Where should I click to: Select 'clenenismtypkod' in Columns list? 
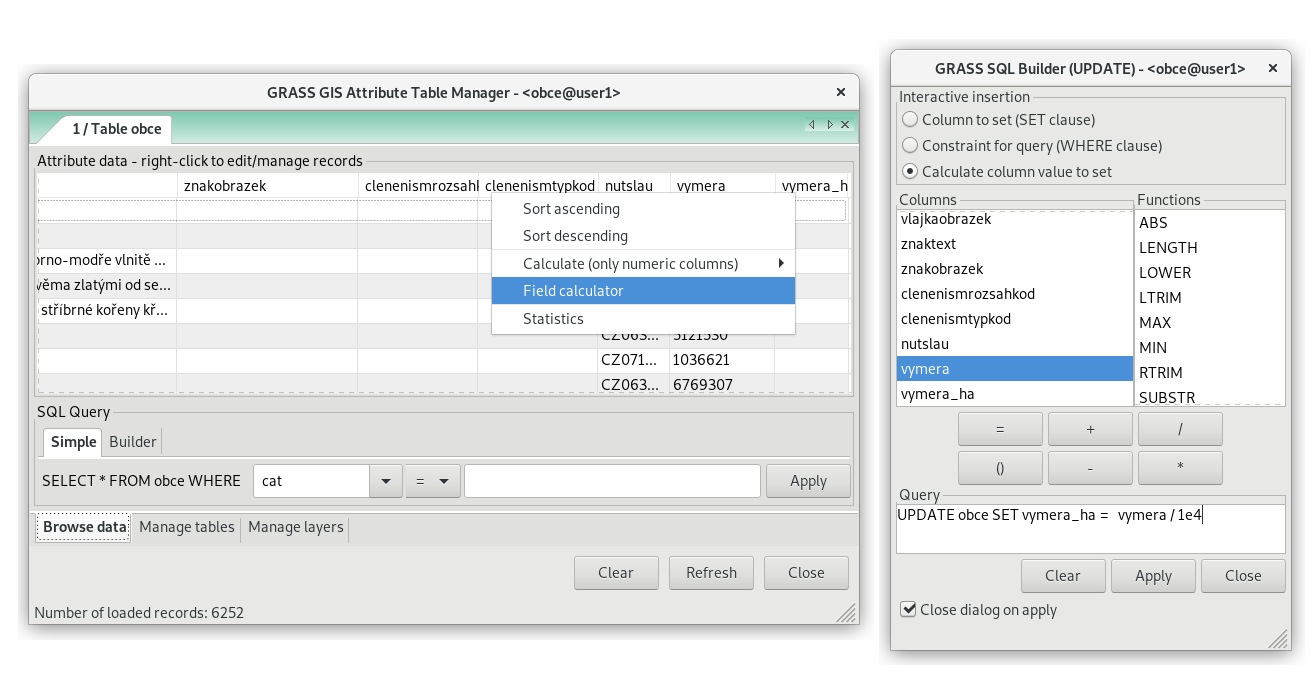point(1015,319)
